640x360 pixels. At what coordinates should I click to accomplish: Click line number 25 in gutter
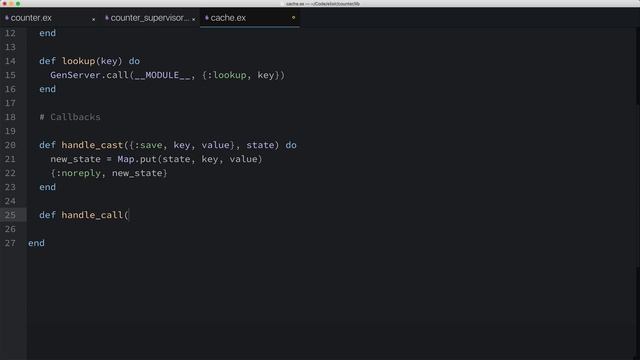[10, 215]
